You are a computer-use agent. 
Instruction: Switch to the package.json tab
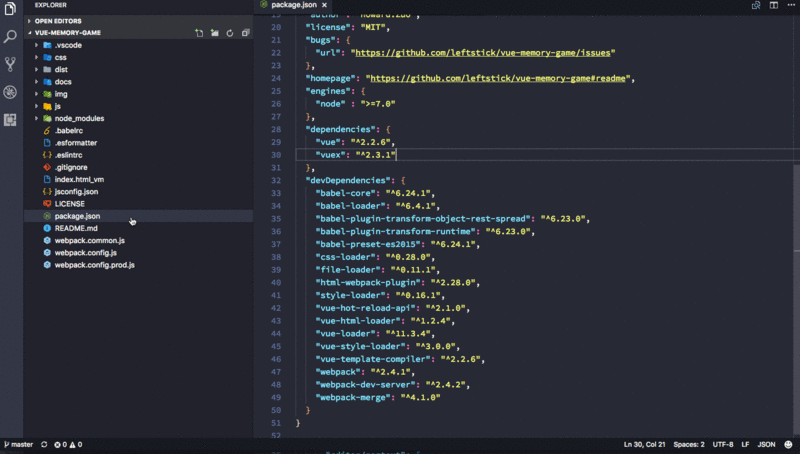[x=294, y=5]
